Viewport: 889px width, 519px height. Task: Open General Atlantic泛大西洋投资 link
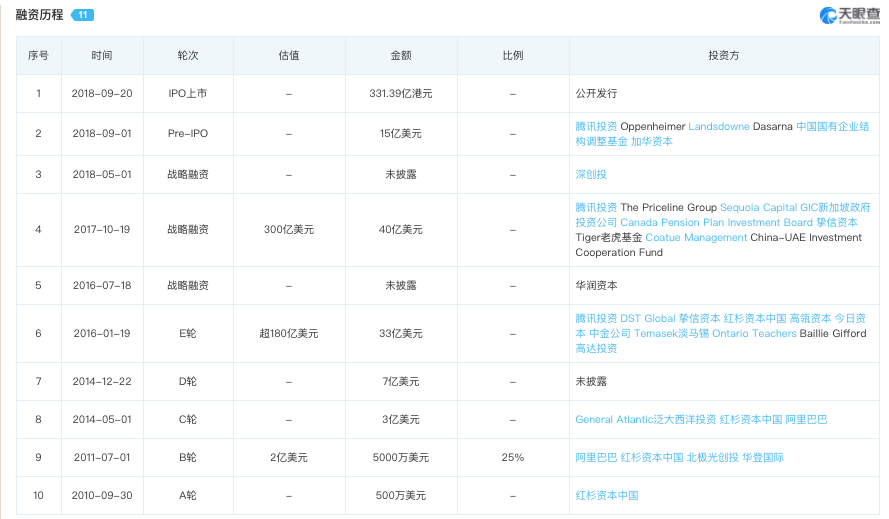click(645, 419)
